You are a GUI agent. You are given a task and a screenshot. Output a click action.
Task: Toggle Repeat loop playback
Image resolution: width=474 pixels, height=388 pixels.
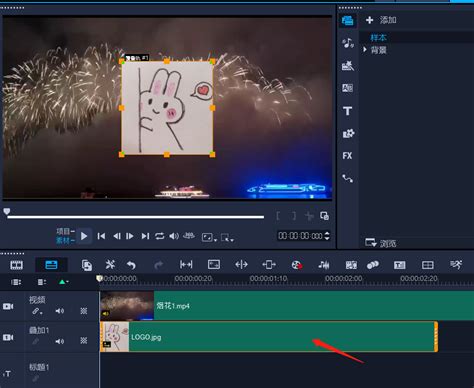coord(159,236)
